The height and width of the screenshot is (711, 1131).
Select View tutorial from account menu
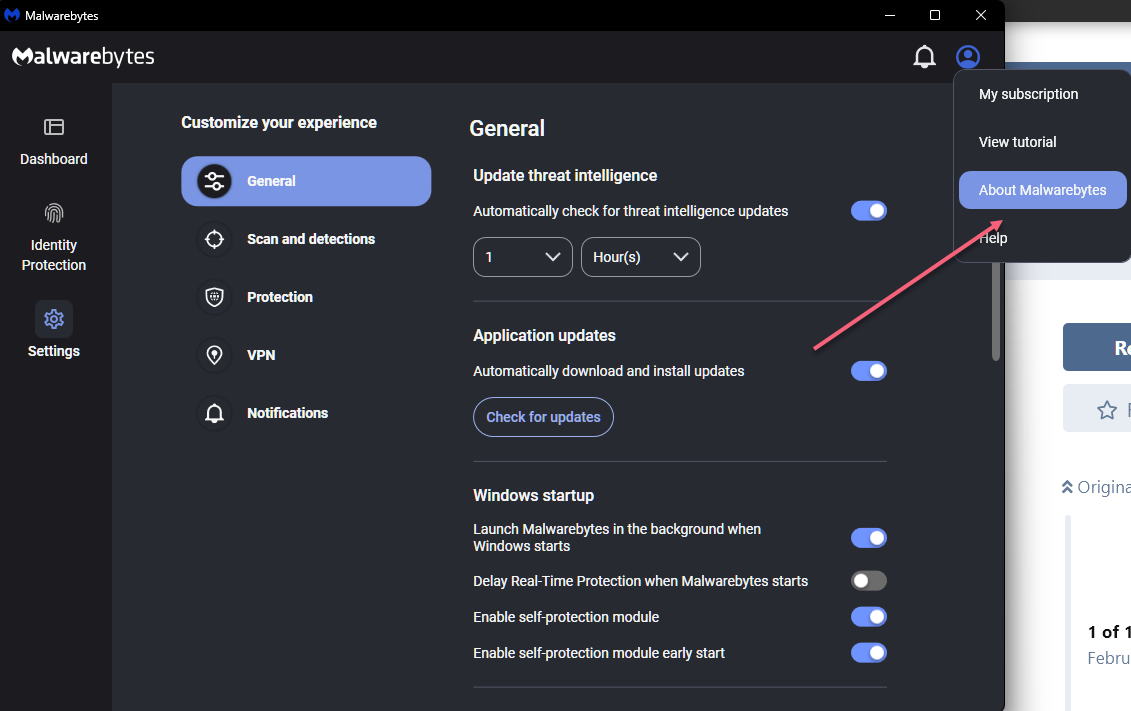coord(1018,142)
